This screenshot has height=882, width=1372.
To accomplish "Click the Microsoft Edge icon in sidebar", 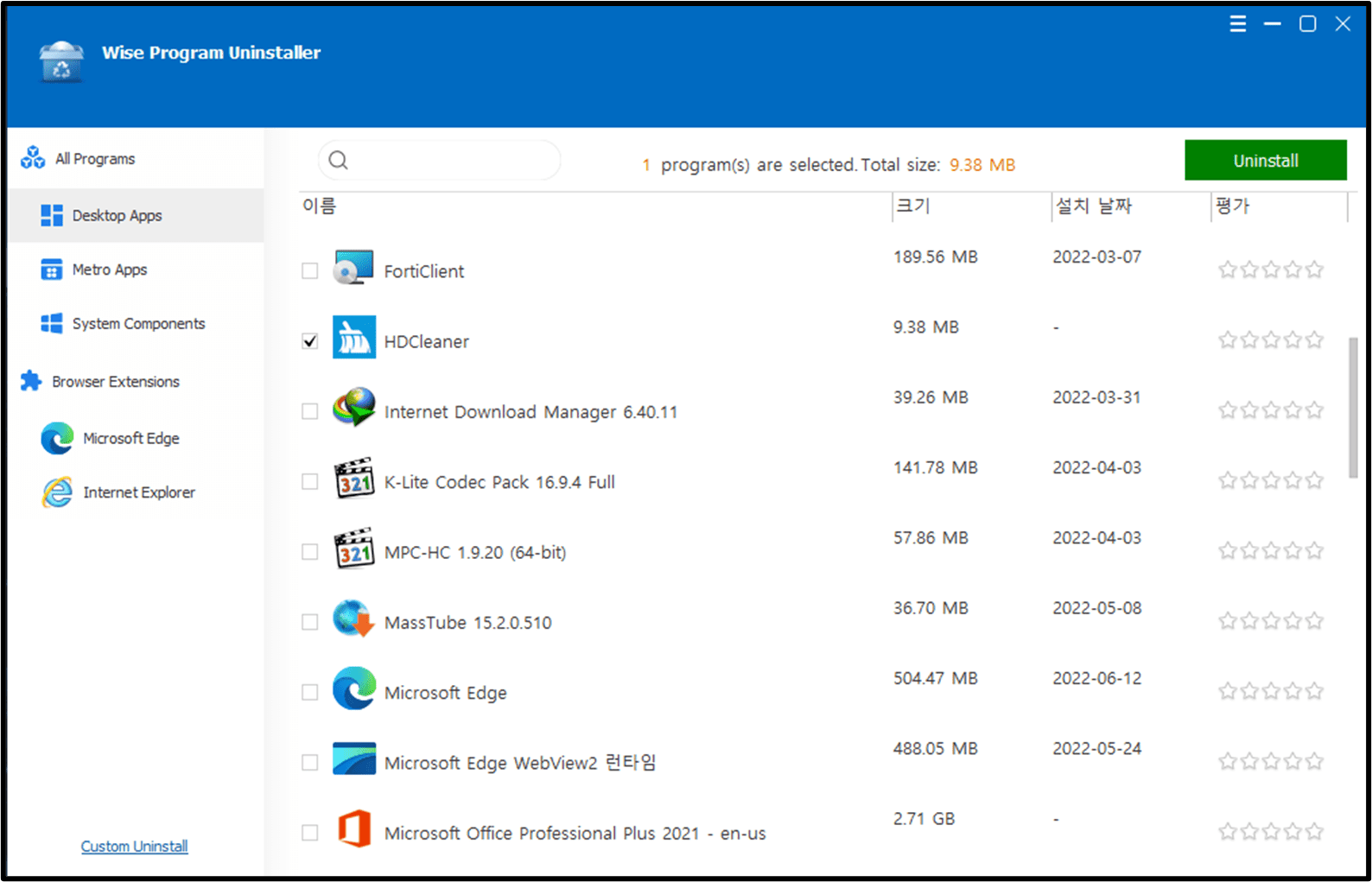I will (57, 439).
